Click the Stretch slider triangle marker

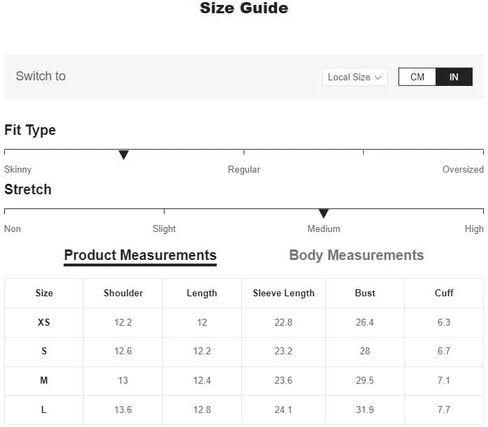(x=323, y=214)
